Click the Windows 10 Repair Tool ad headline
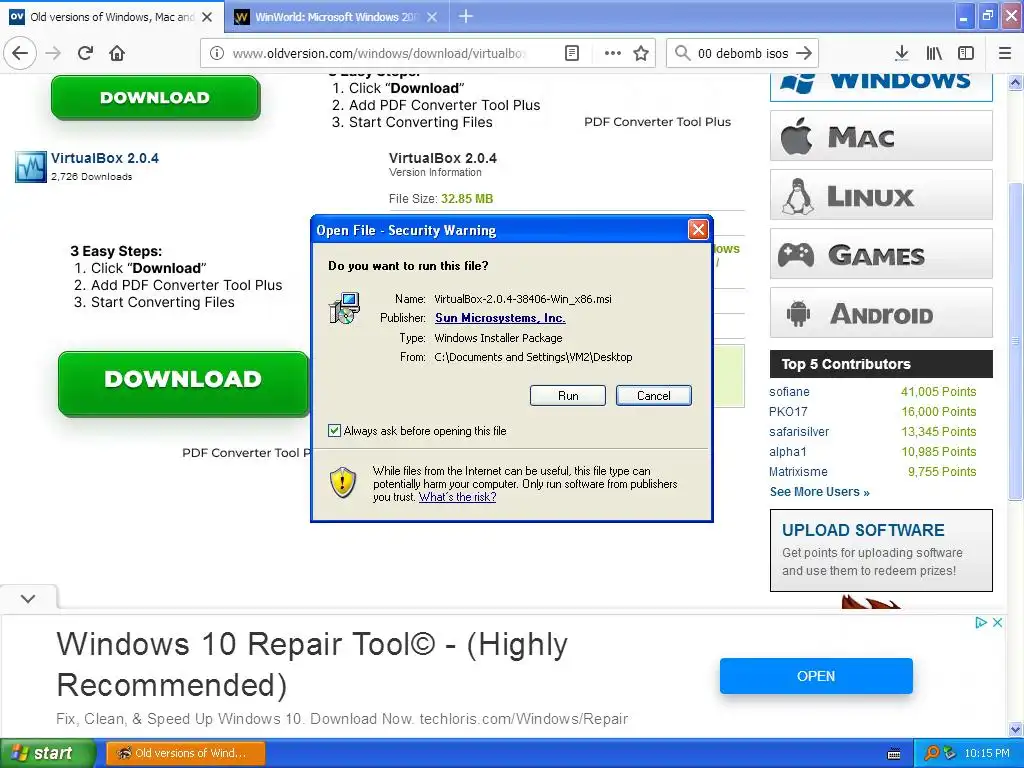Image resolution: width=1024 pixels, height=768 pixels. coord(312,664)
